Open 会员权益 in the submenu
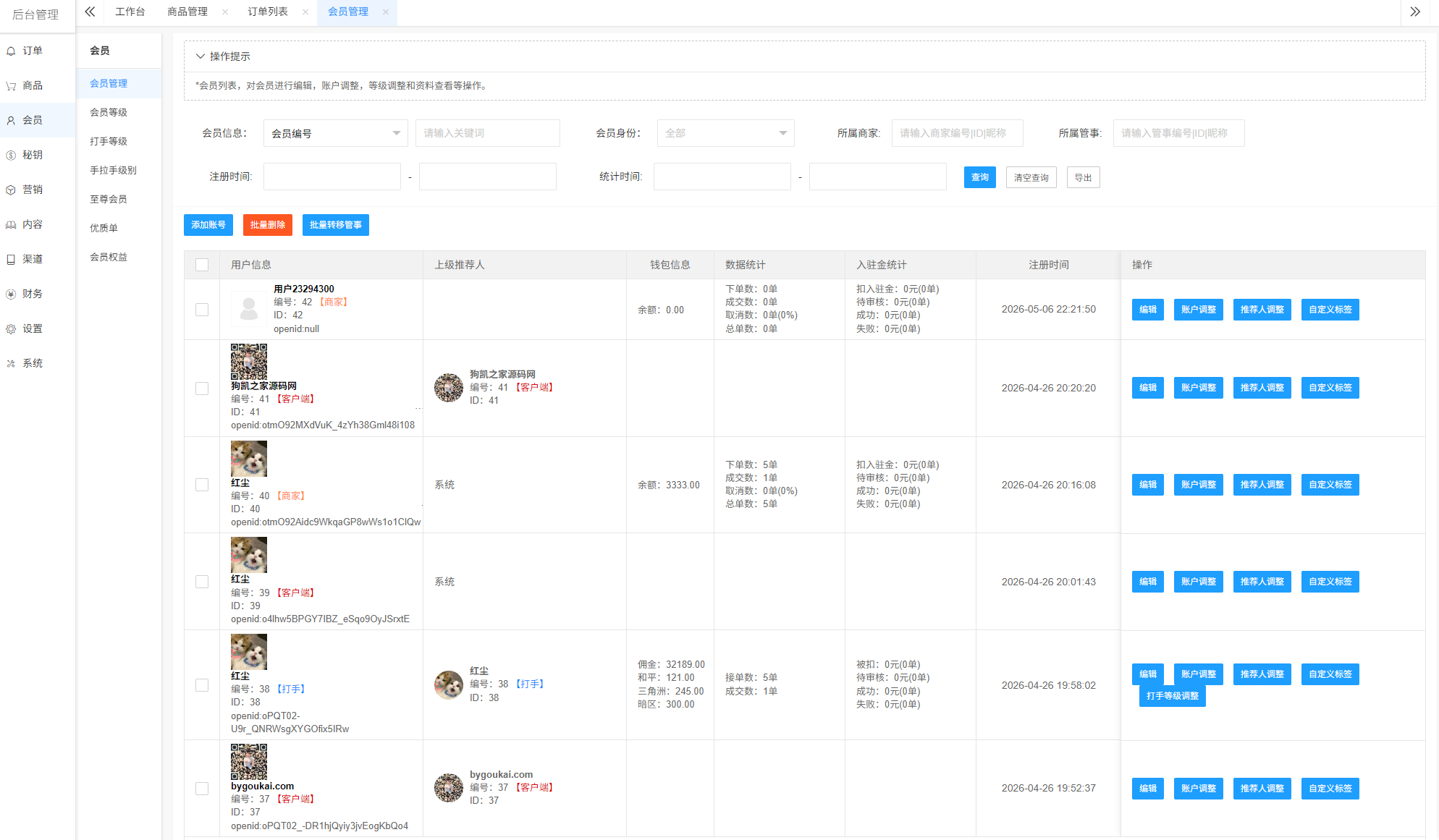This screenshot has height=840, width=1439. (x=109, y=257)
